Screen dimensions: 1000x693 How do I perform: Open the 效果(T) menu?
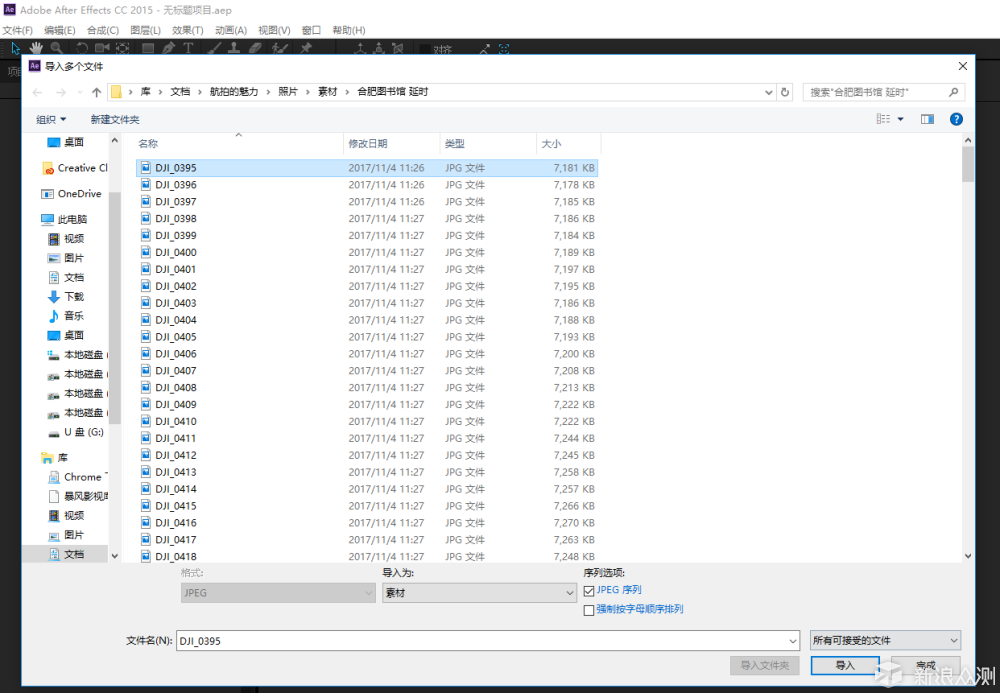[187, 30]
